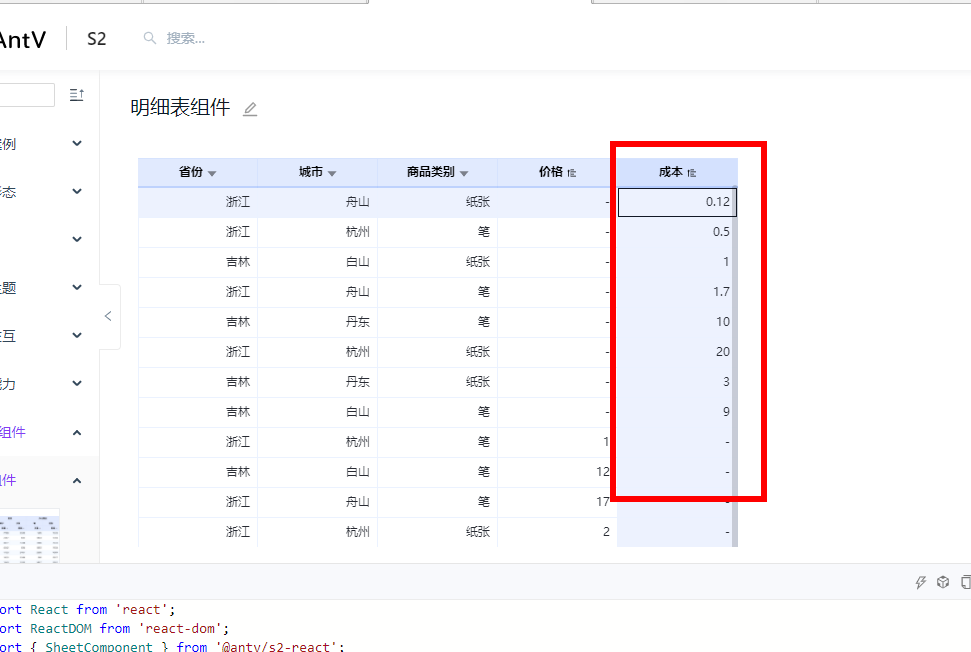
Task: Open the 城市 column filter dropdown
Action: coord(331,171)
